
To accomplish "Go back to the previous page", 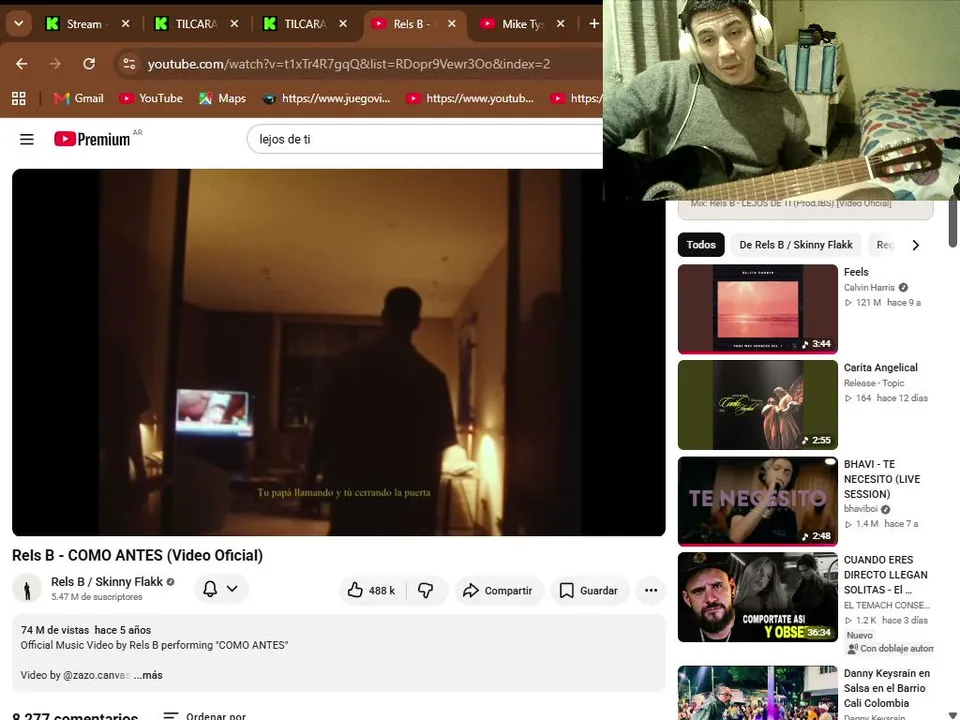I will pos(21,64).
